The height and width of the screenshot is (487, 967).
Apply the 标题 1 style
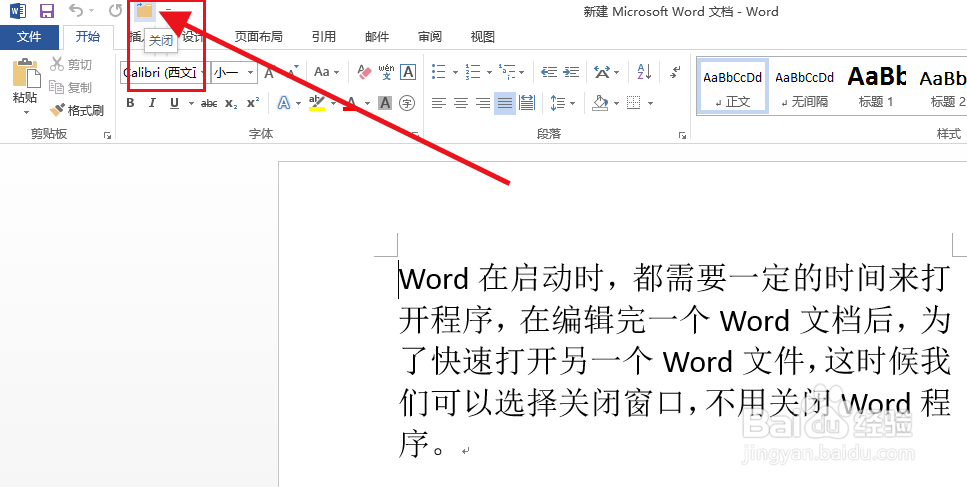coord(876,86)
